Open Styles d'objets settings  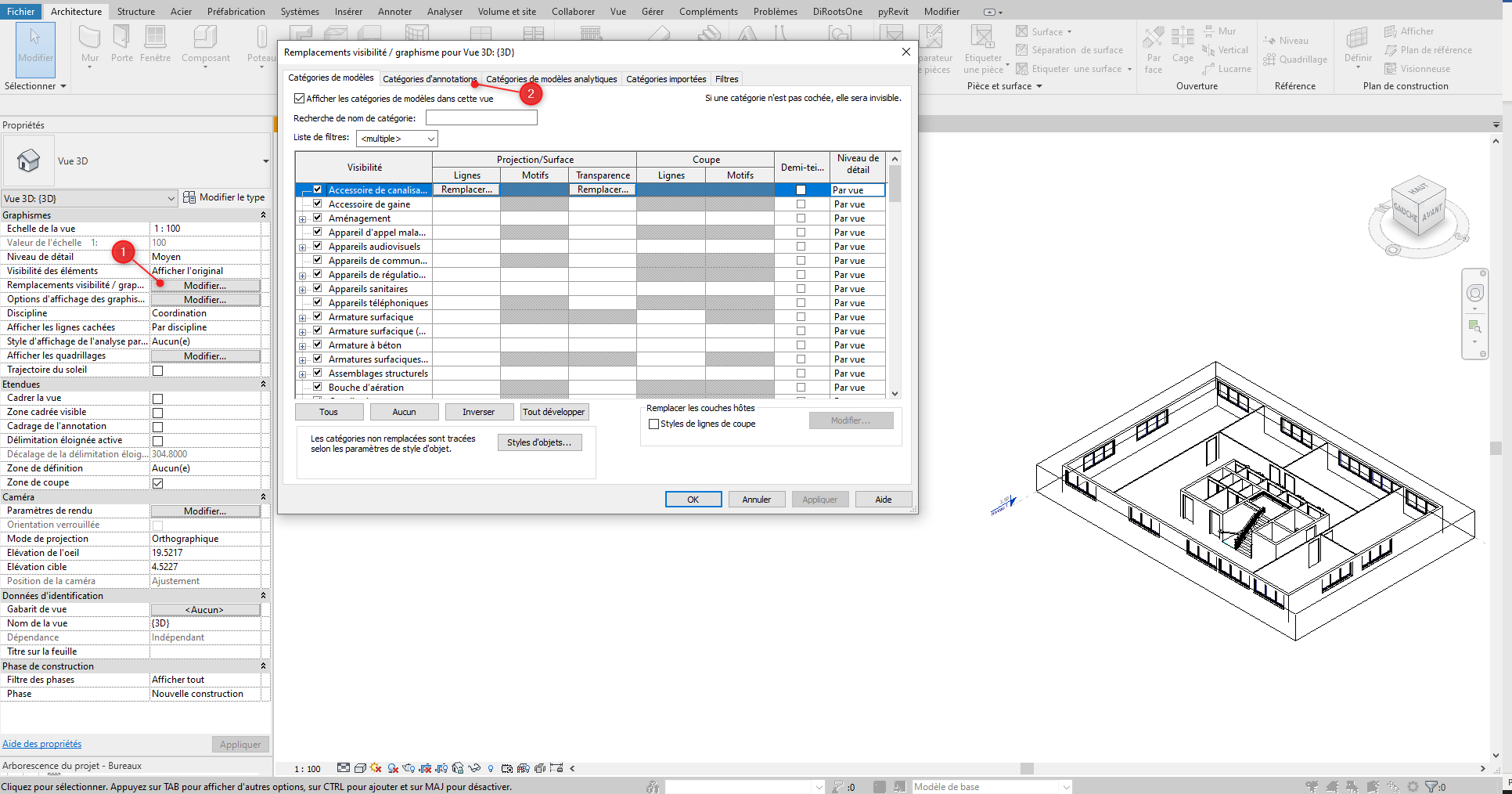coord(539,442)
